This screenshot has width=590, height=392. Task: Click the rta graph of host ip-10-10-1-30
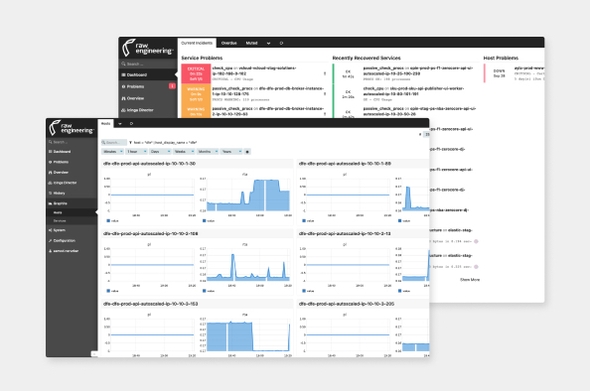click(248, 195)
